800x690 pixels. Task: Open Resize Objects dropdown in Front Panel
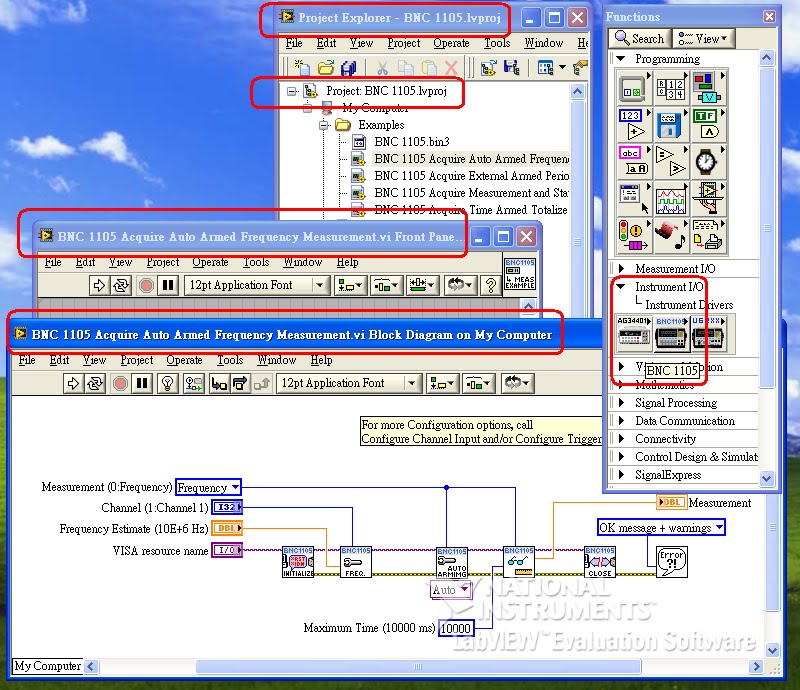(x=422, y=285)
